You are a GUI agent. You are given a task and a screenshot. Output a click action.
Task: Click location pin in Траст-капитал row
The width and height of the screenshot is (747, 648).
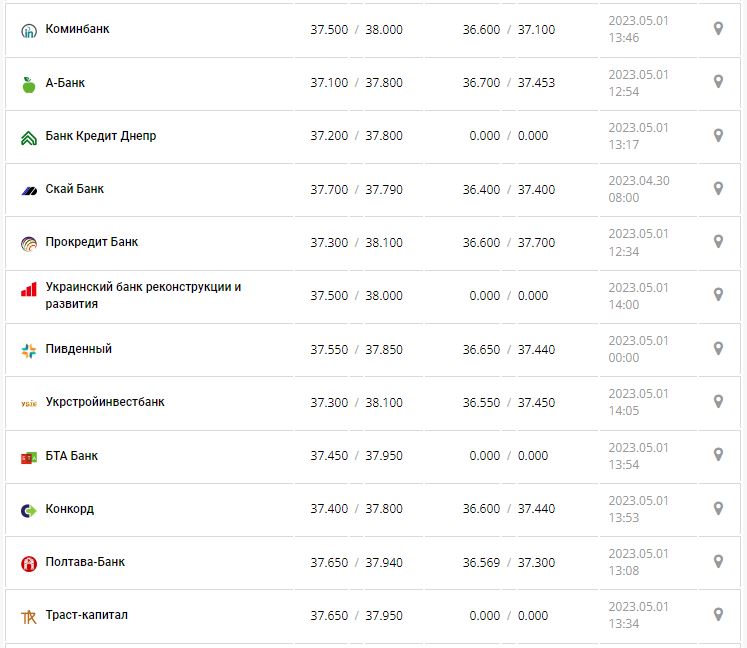718,614
